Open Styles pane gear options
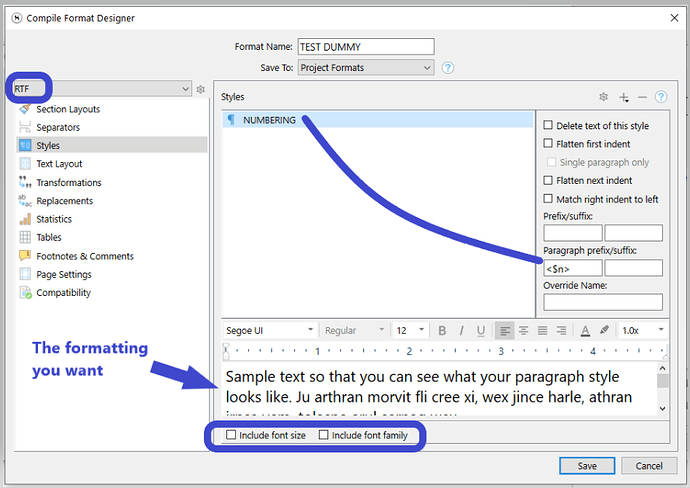This screenshot has width=690, height=488. click(x=604, y=97)
